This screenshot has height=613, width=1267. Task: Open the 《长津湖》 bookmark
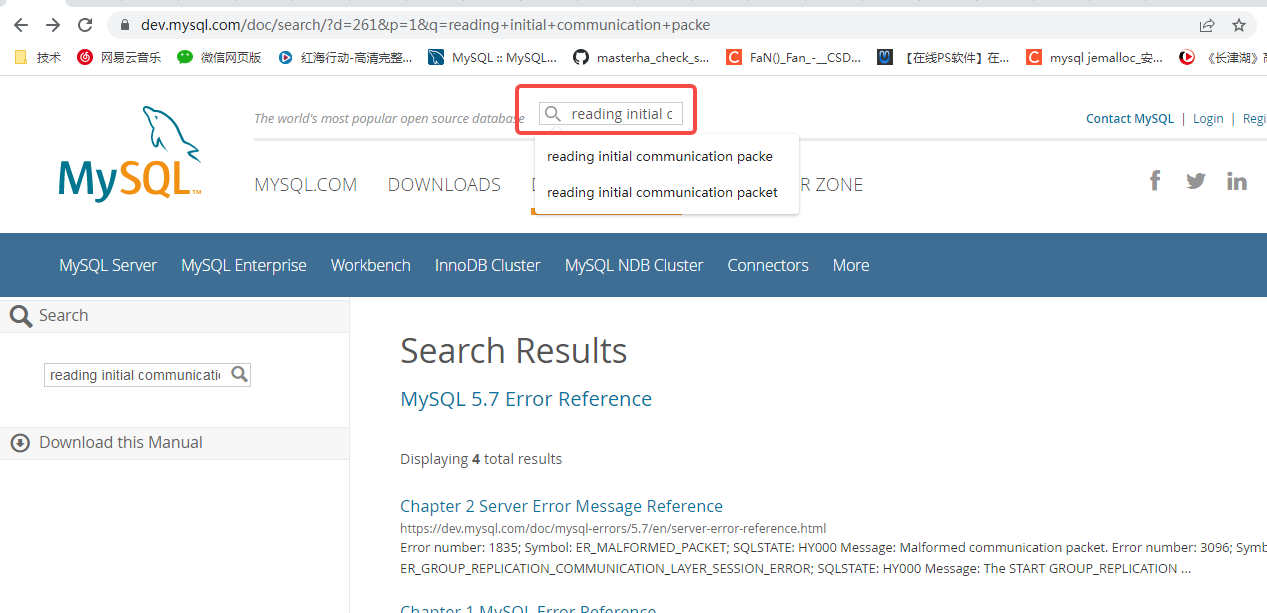(x=1222, y=57)
